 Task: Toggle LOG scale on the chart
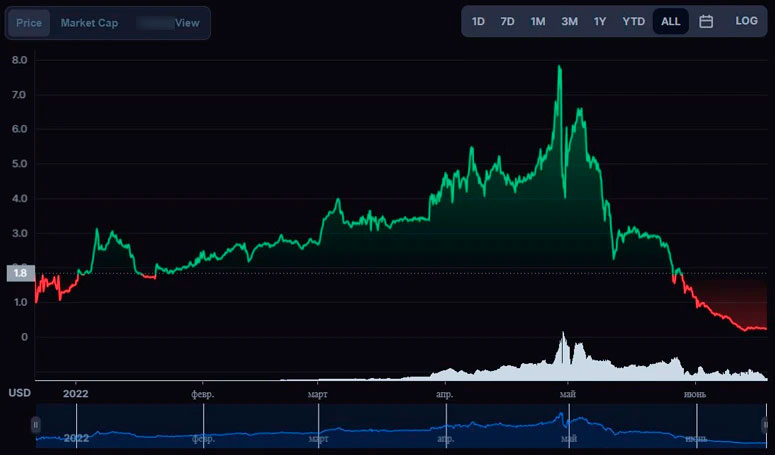pos(746,21)
